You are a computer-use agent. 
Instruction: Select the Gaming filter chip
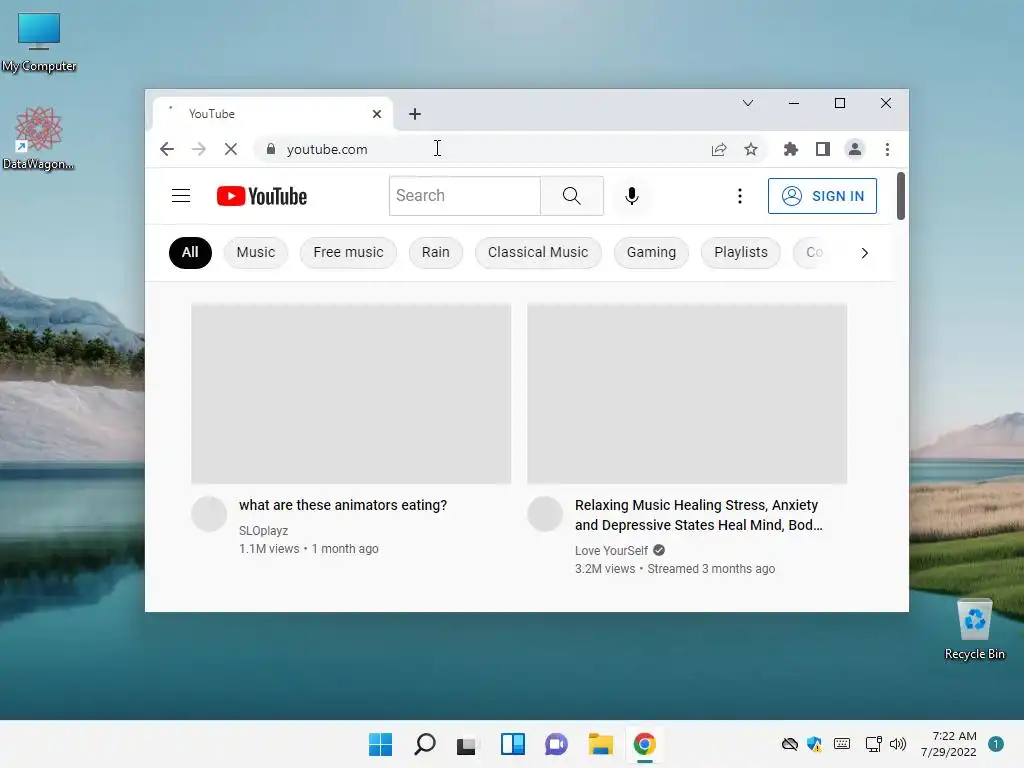pyautogui.click(x=651, y=253)
